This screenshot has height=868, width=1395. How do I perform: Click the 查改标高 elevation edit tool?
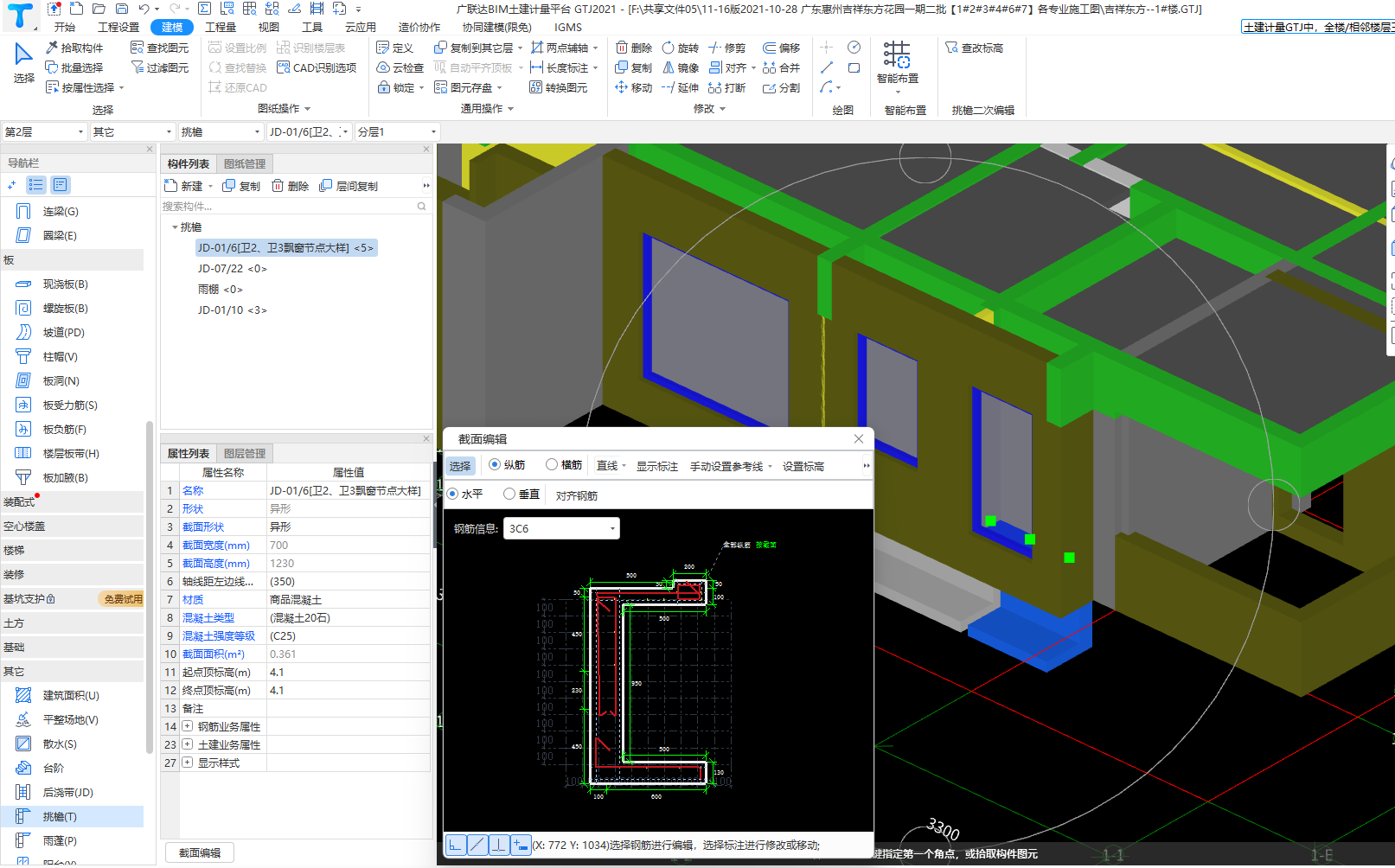[975, 48]
